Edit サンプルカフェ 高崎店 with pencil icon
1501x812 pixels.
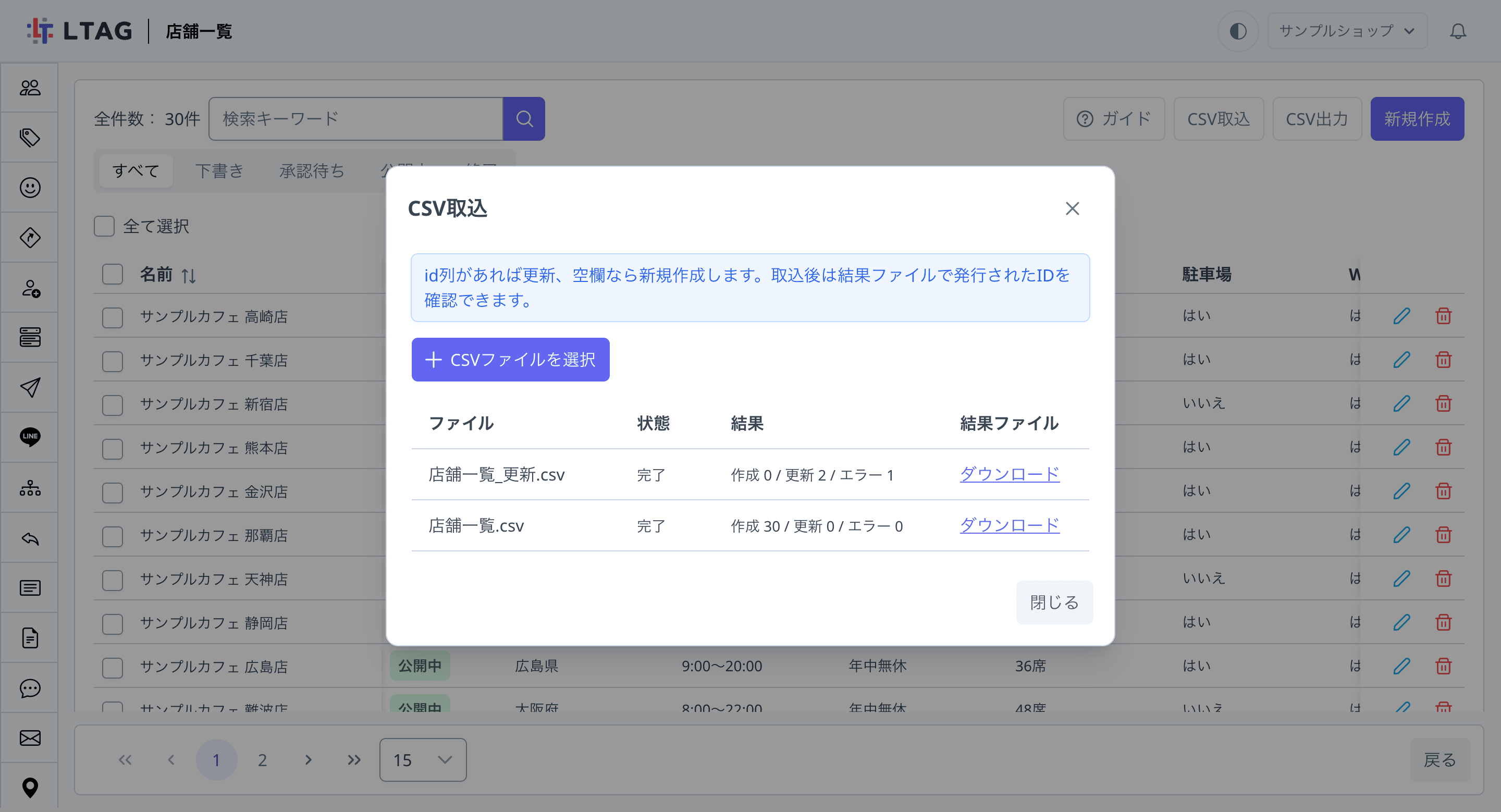click(x=1401, y=316)
